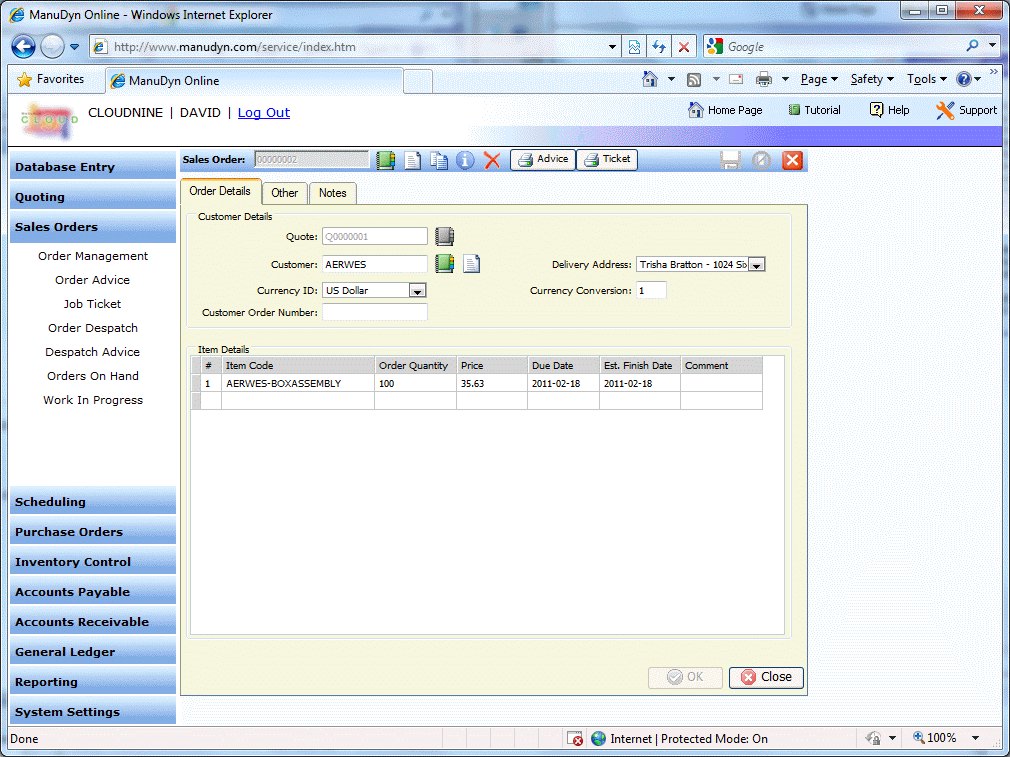Click the copy order icon in toolbar
1010x757 pixels.
pos(439,160)
